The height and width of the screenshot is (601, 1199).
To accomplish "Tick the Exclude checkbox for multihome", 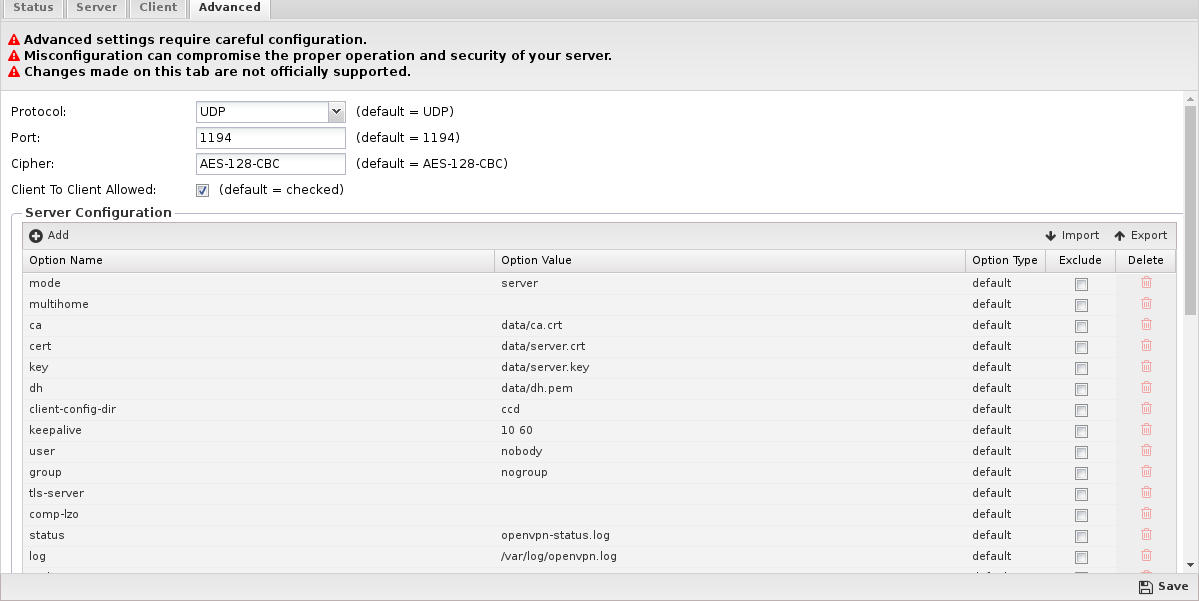I will pyautogui.click(x=1081, y=305).
